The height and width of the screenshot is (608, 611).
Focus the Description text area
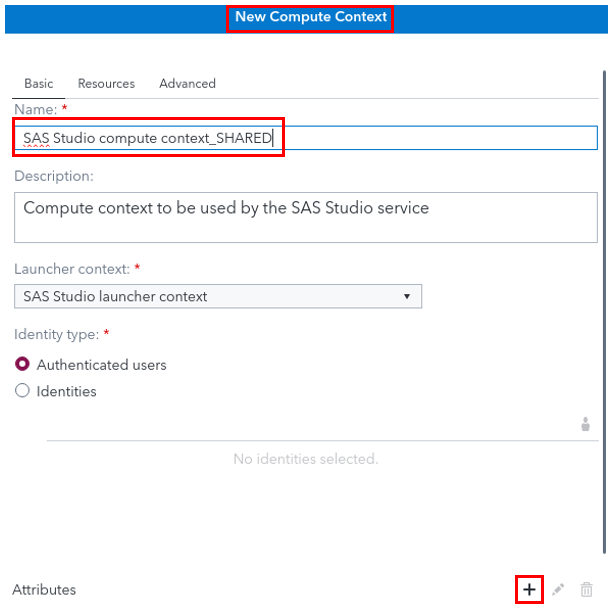(x=306, y=217)
